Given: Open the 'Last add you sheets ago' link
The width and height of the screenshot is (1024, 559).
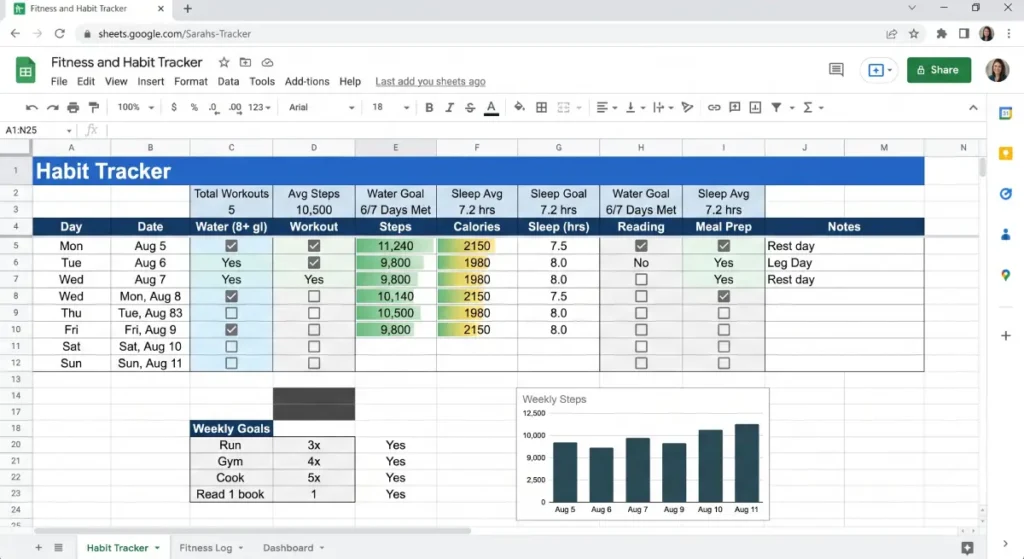Looking at the screenshot, I should pos(430,82).
